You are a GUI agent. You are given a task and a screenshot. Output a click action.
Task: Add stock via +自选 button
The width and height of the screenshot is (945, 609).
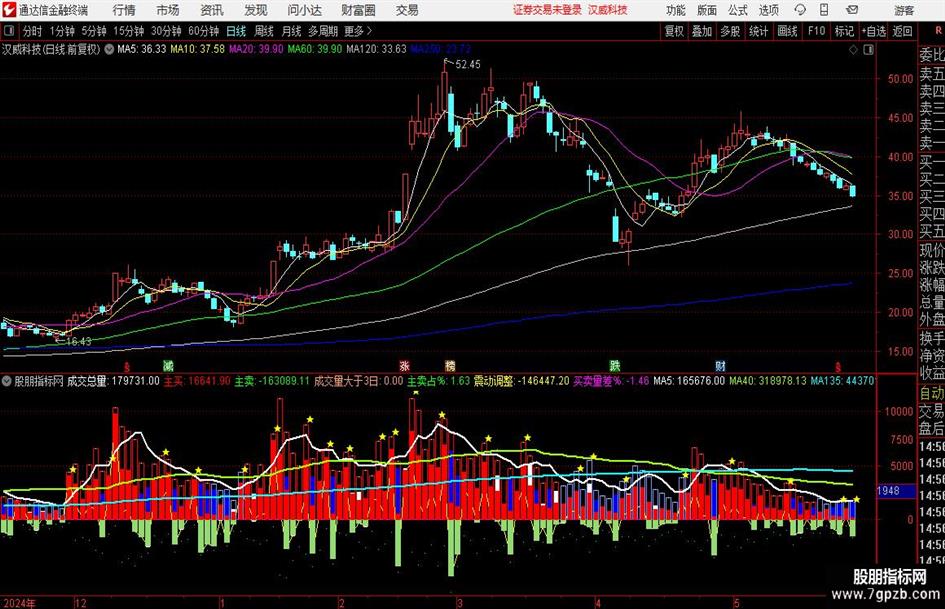click(x=873, y=31)
